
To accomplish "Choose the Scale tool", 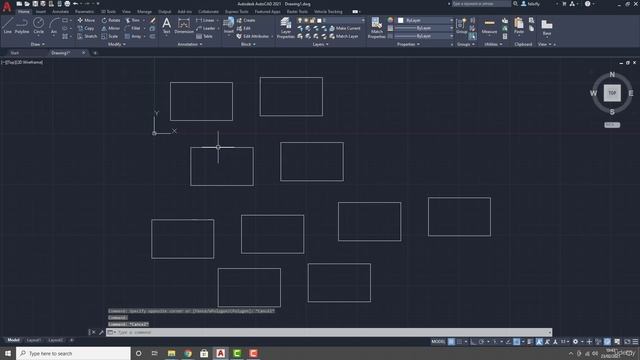I will click(110, 36).
